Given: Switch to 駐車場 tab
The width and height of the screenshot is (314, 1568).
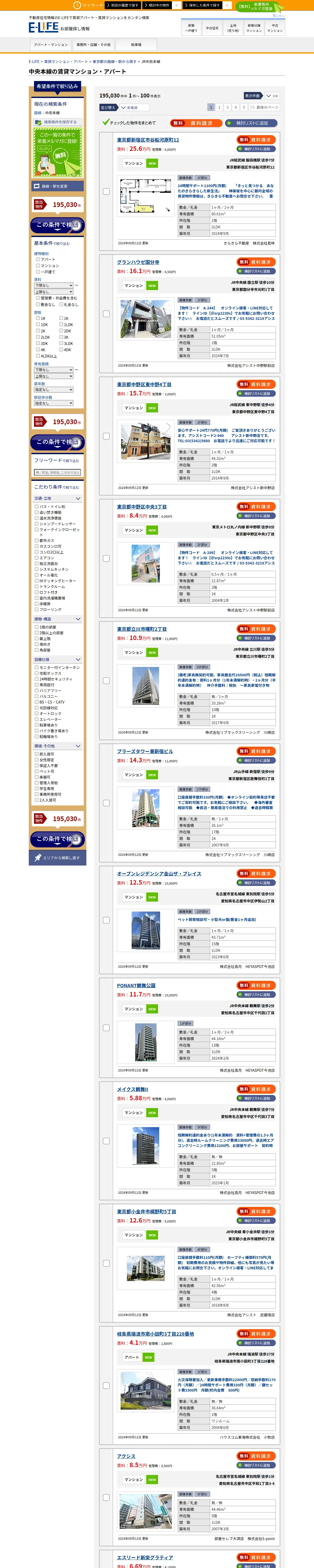Looking at the screenshot, I should (x=136, y=44).
